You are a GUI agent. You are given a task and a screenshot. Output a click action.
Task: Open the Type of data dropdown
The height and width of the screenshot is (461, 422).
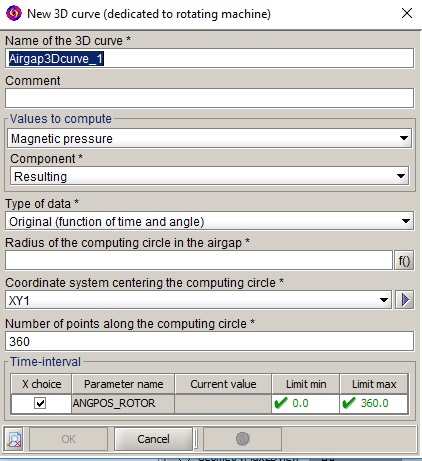coord(209,221)
